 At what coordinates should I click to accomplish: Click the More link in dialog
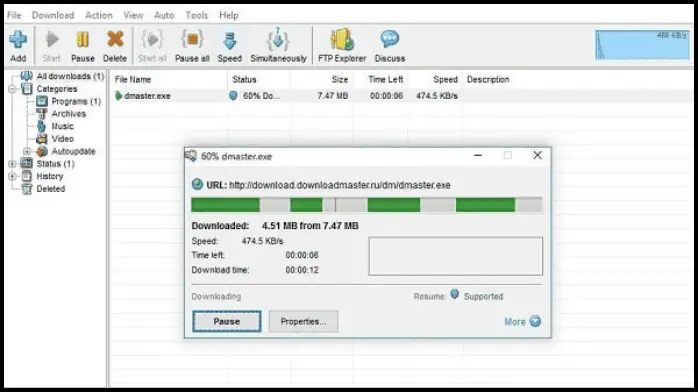pos(515,322)
